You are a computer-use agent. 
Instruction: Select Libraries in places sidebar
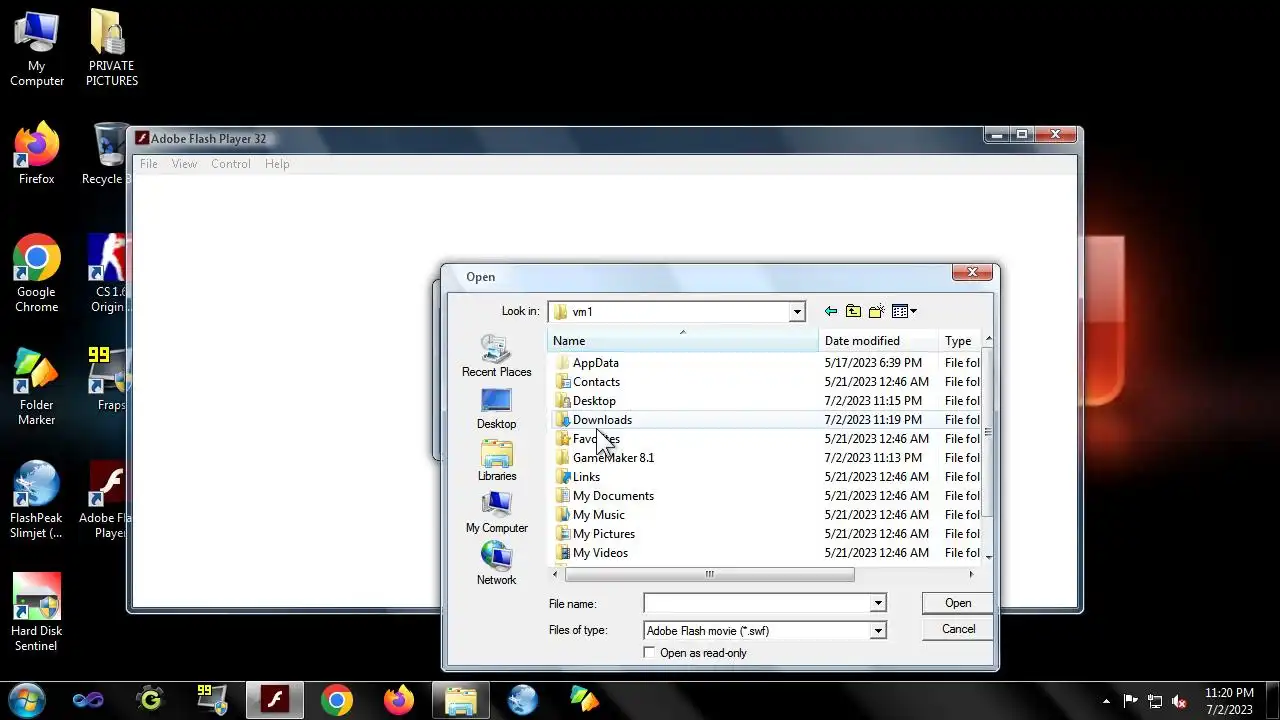click(496, 461)
